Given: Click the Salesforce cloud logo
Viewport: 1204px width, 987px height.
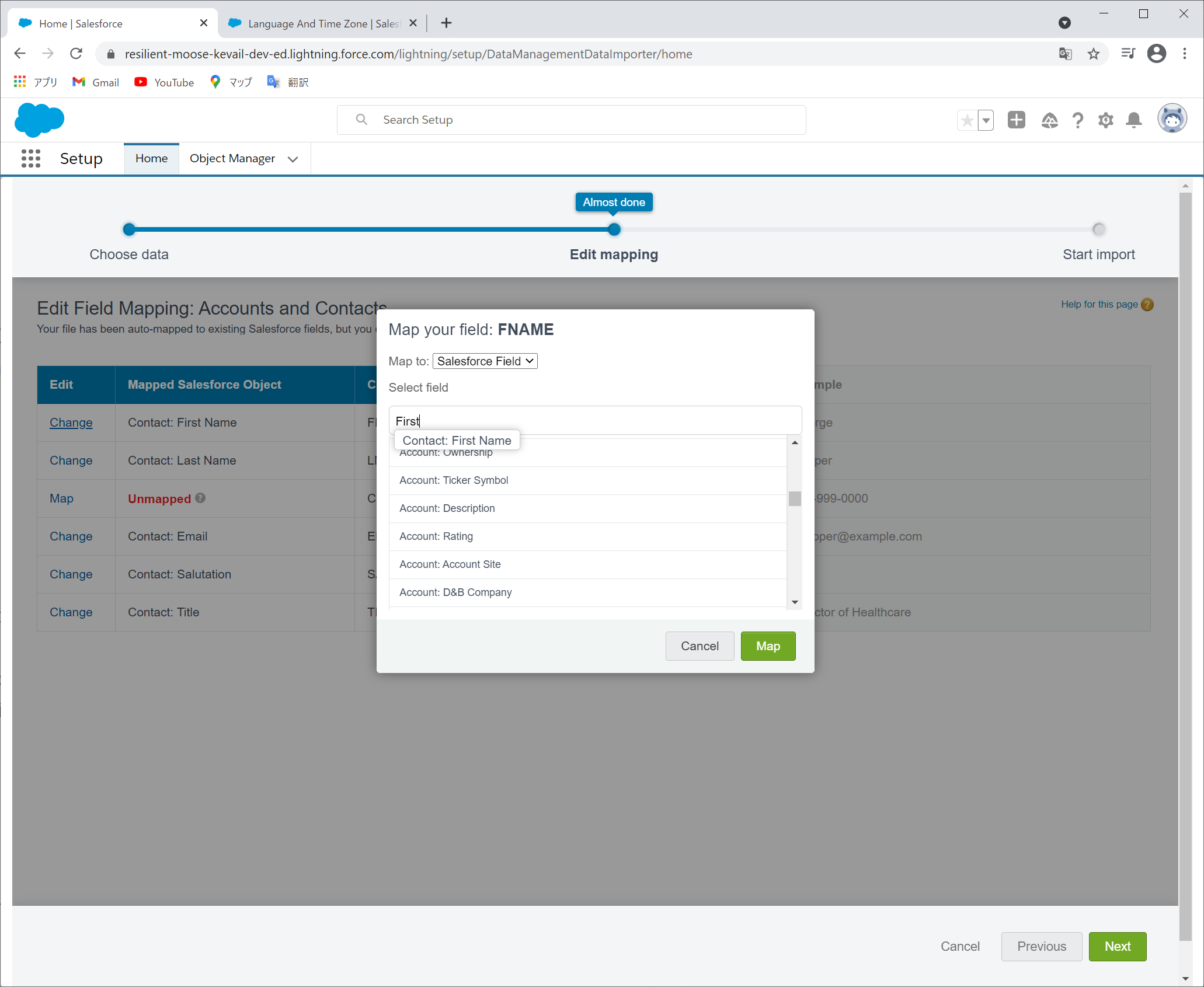Looking at the screenshot, I should click(39, 120).
